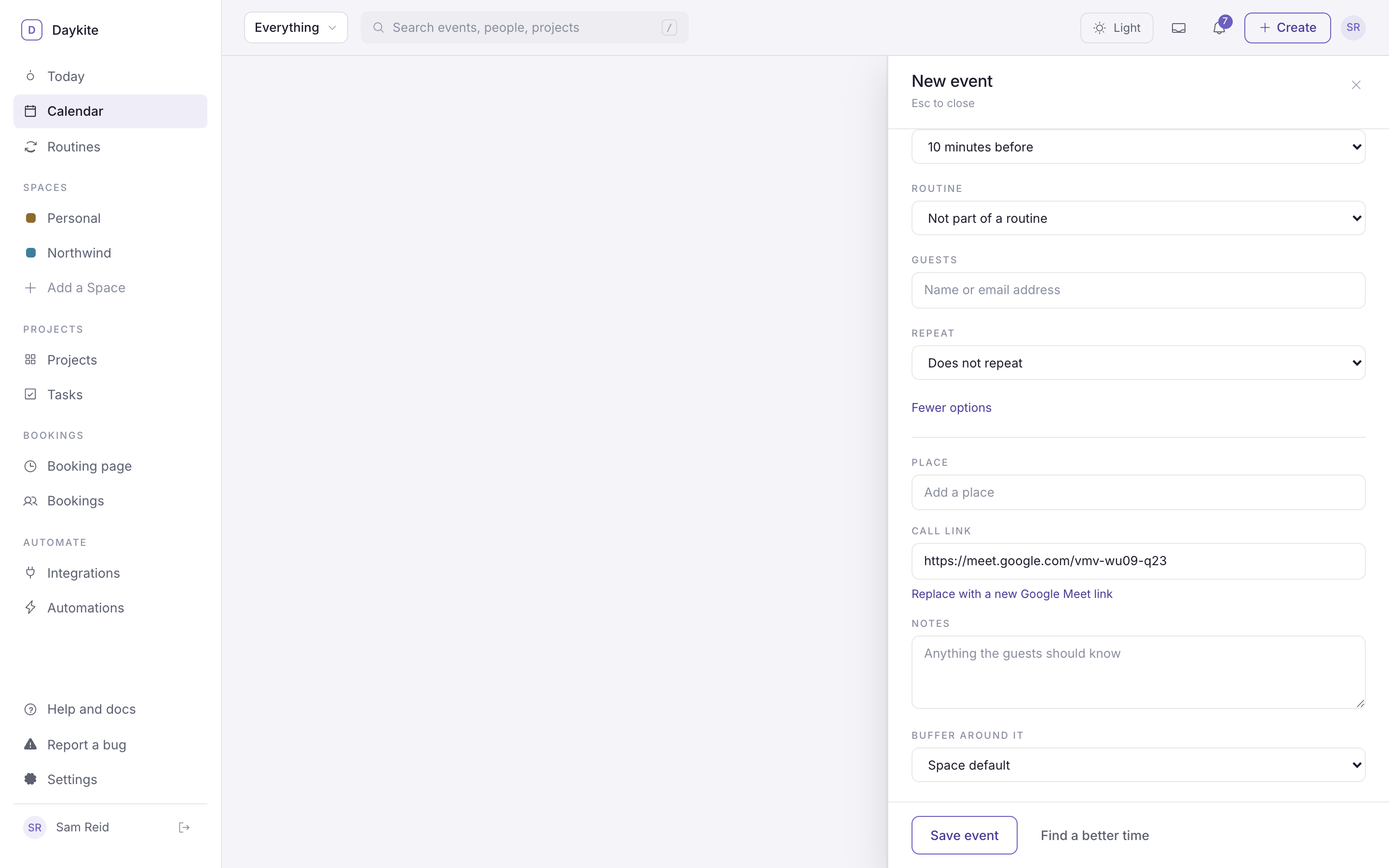Viewport: 1389px width, 868px height.
Task: Open the Buffer around it dropdown
Action: (1138, 765)
